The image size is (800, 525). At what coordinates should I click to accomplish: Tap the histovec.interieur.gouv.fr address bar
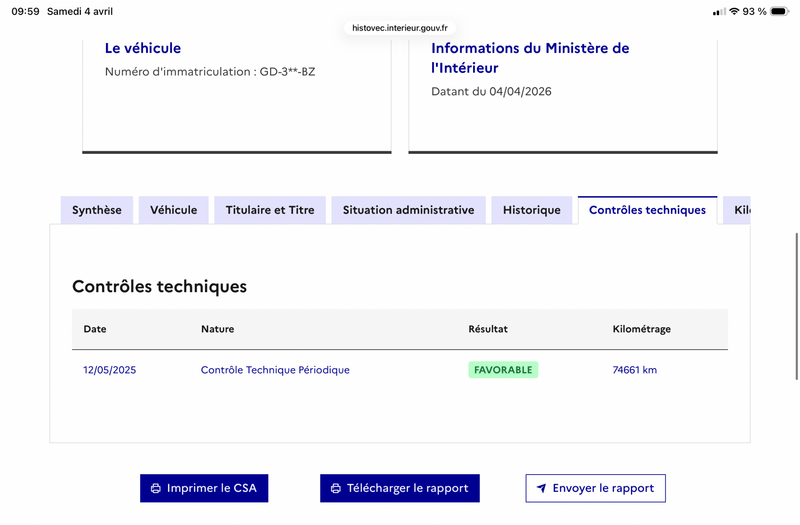tap(400, 28)
